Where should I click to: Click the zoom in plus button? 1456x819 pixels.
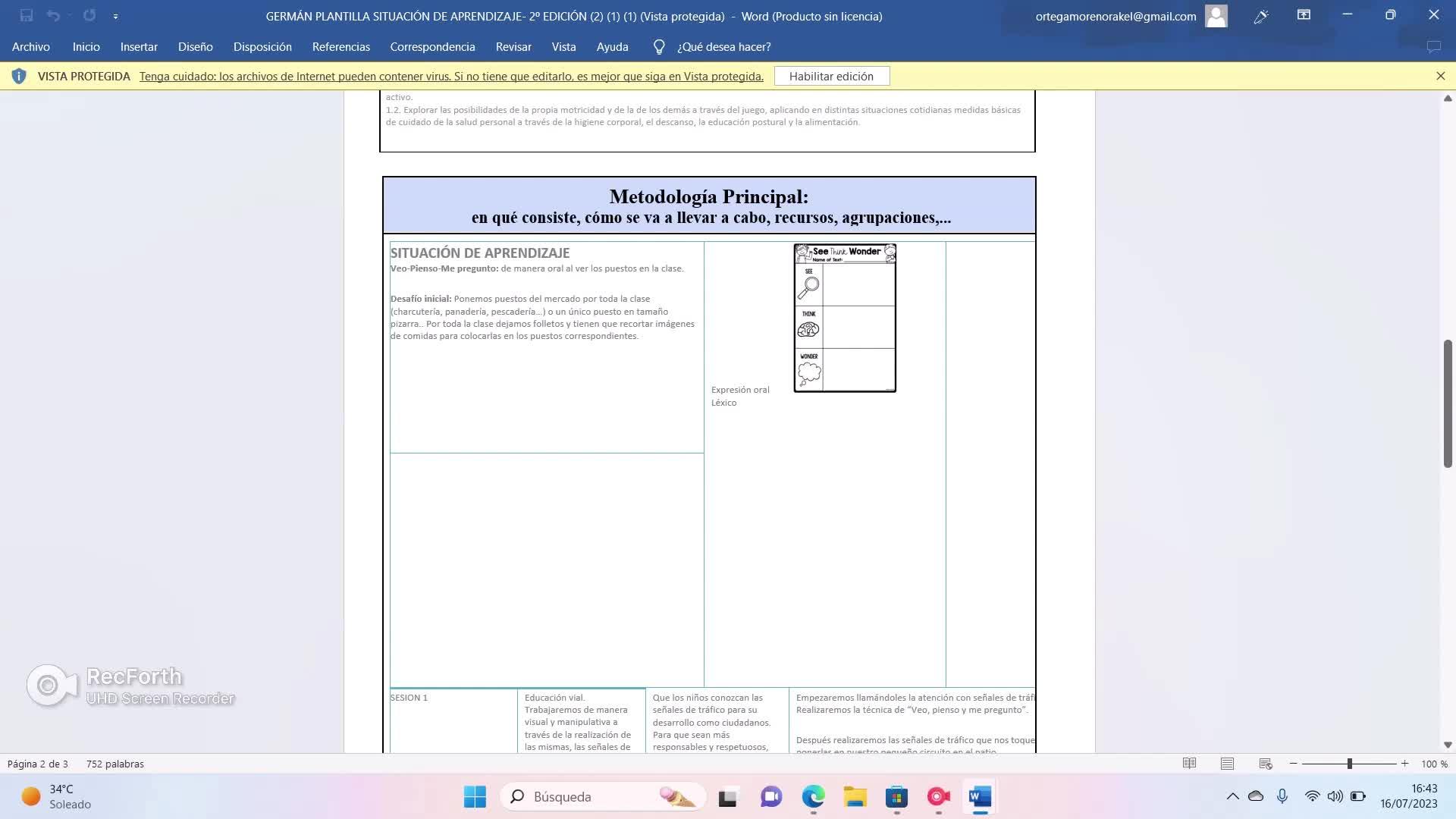pyautogui.click(x=1404, y=764)
